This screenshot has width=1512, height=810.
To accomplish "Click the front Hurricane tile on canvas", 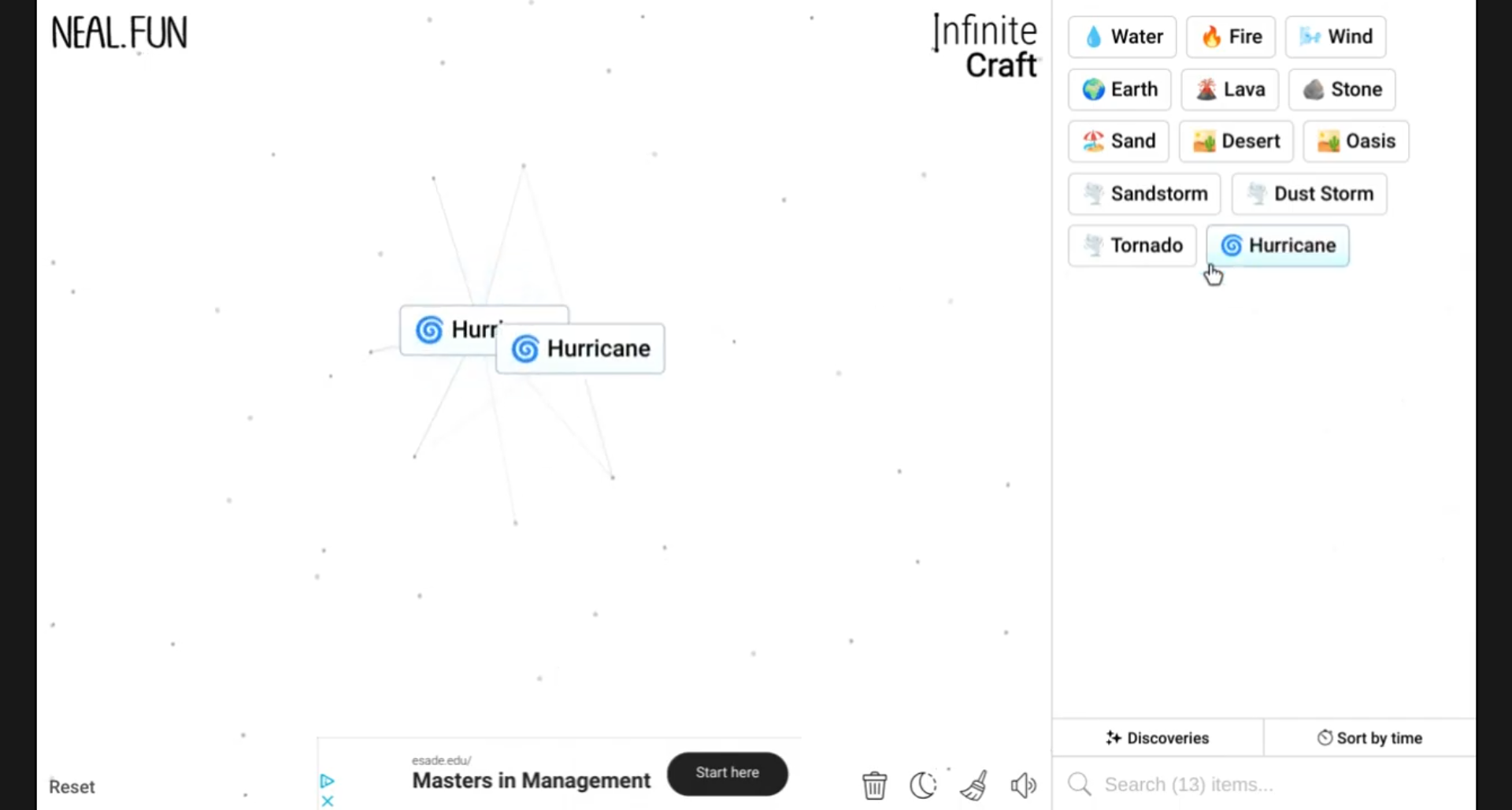I will pyautogui.click(x=580, y=348).
